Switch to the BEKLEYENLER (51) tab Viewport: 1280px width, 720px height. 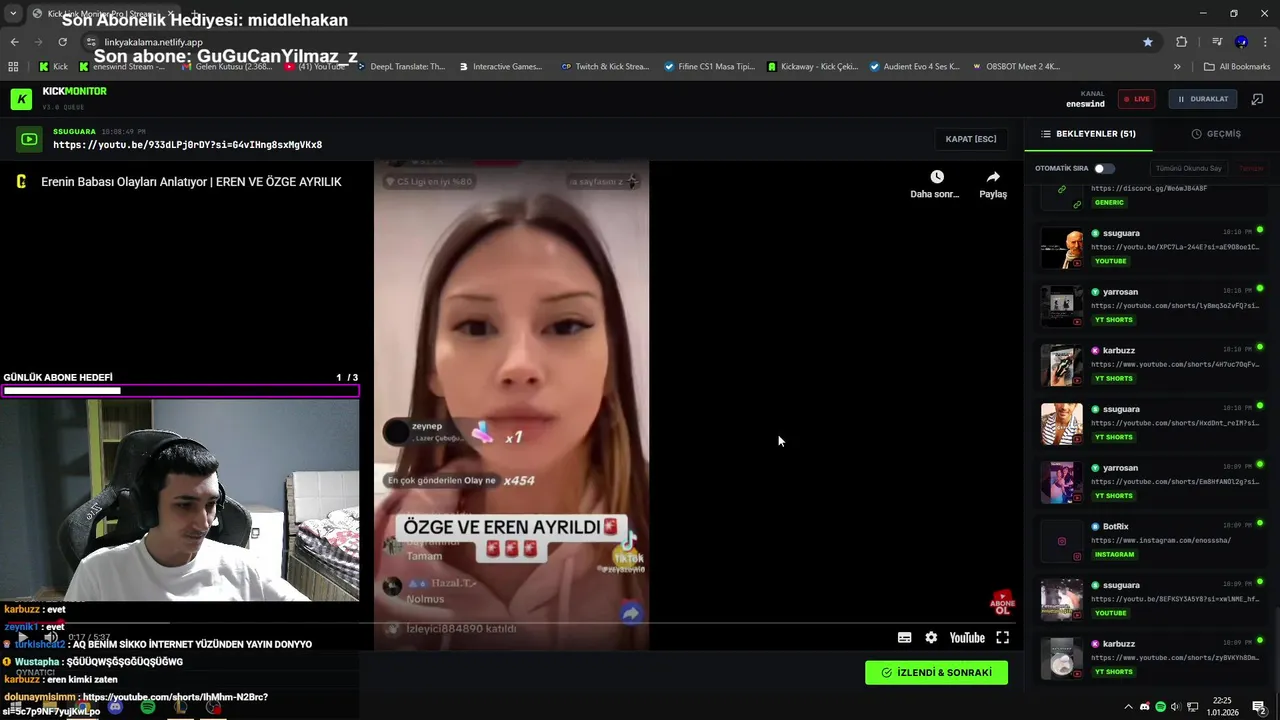[x=1088, y=134]
